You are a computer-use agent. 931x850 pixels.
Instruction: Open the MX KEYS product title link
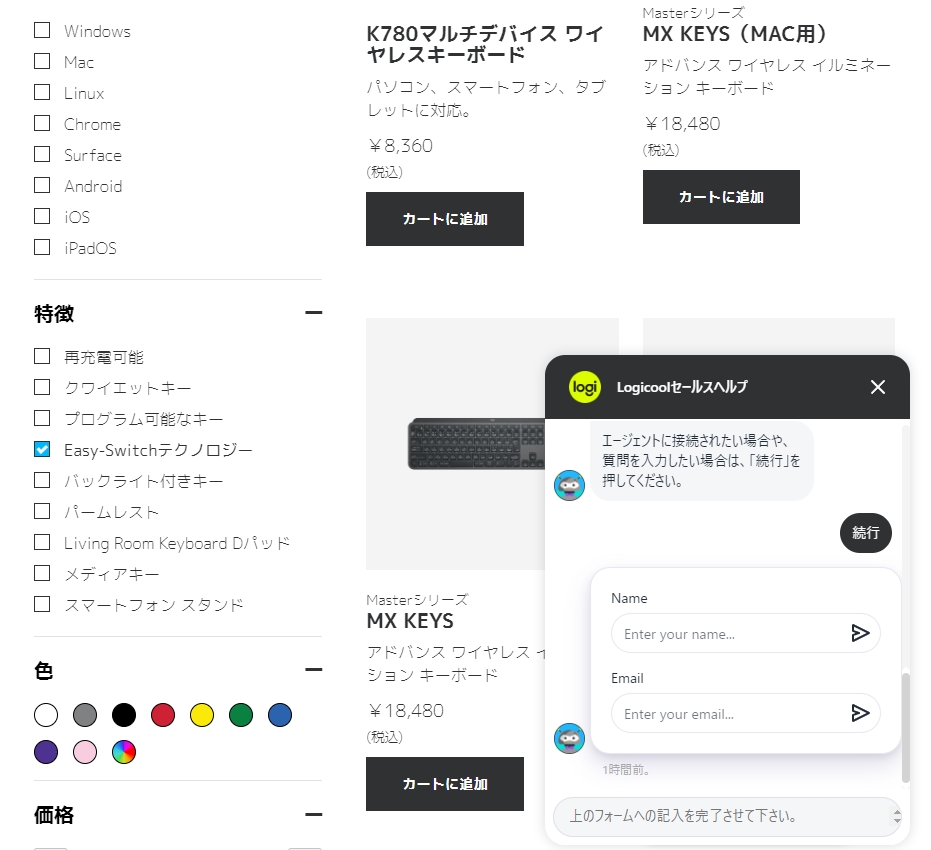pos(410,621)
